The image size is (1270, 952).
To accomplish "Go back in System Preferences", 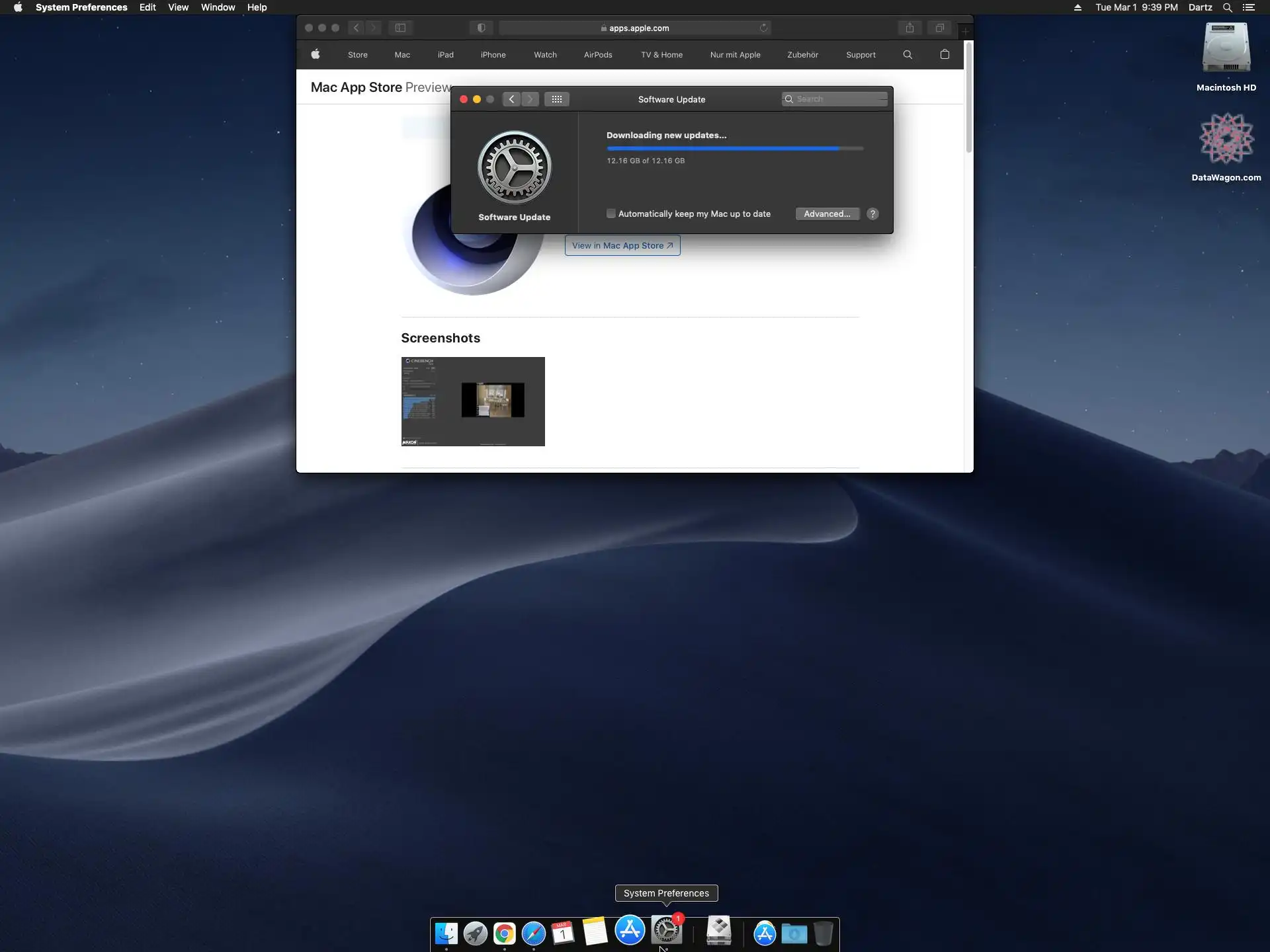I will [x=511, y=99].
